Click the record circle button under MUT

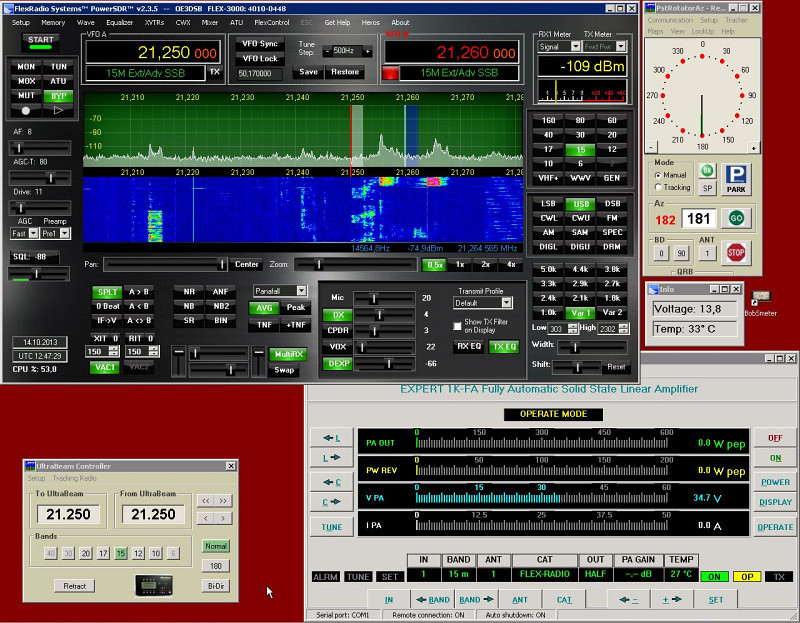[26, 110]
